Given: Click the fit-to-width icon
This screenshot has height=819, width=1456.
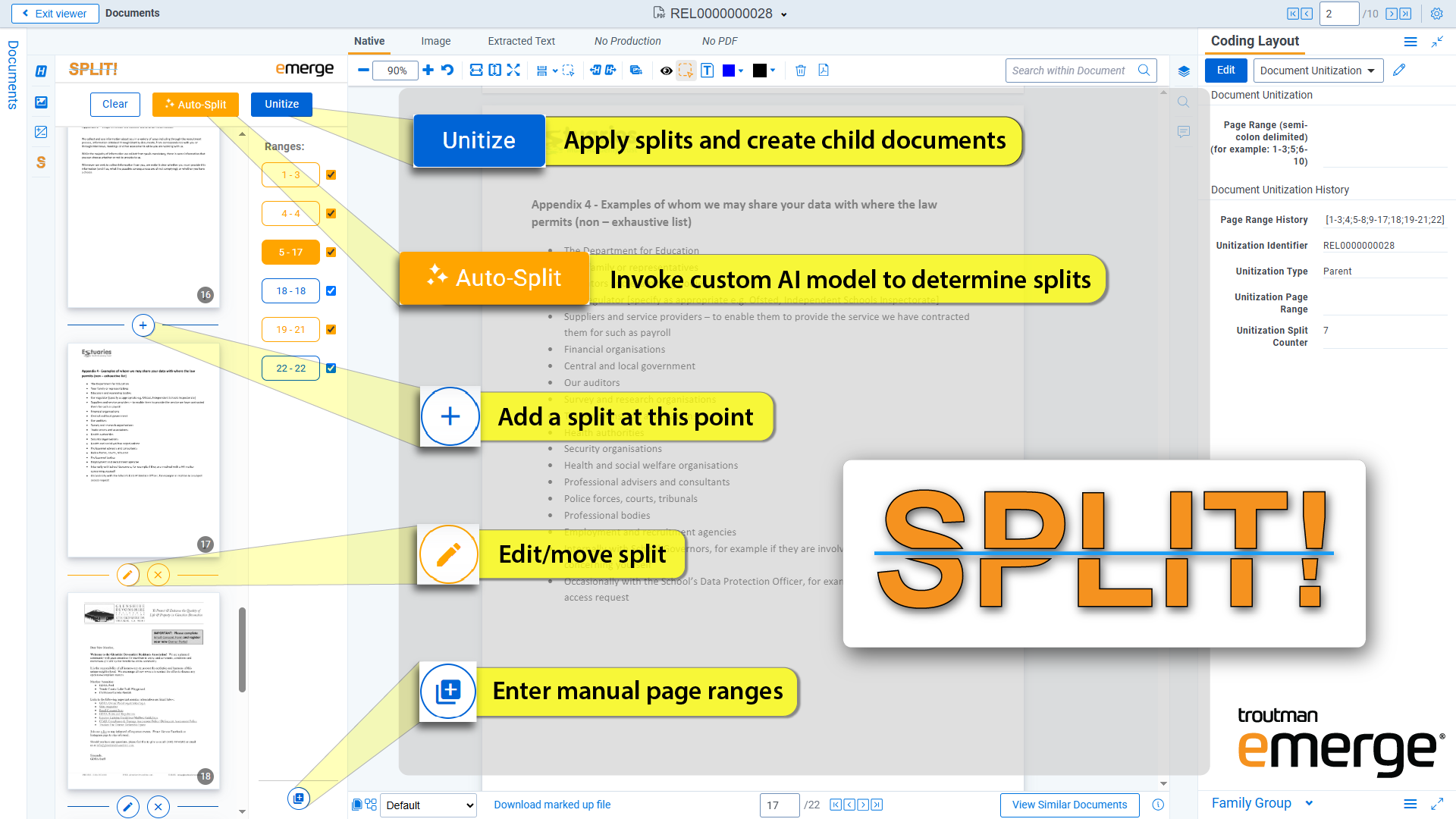Looking at the screenshot, I should 476,71.
